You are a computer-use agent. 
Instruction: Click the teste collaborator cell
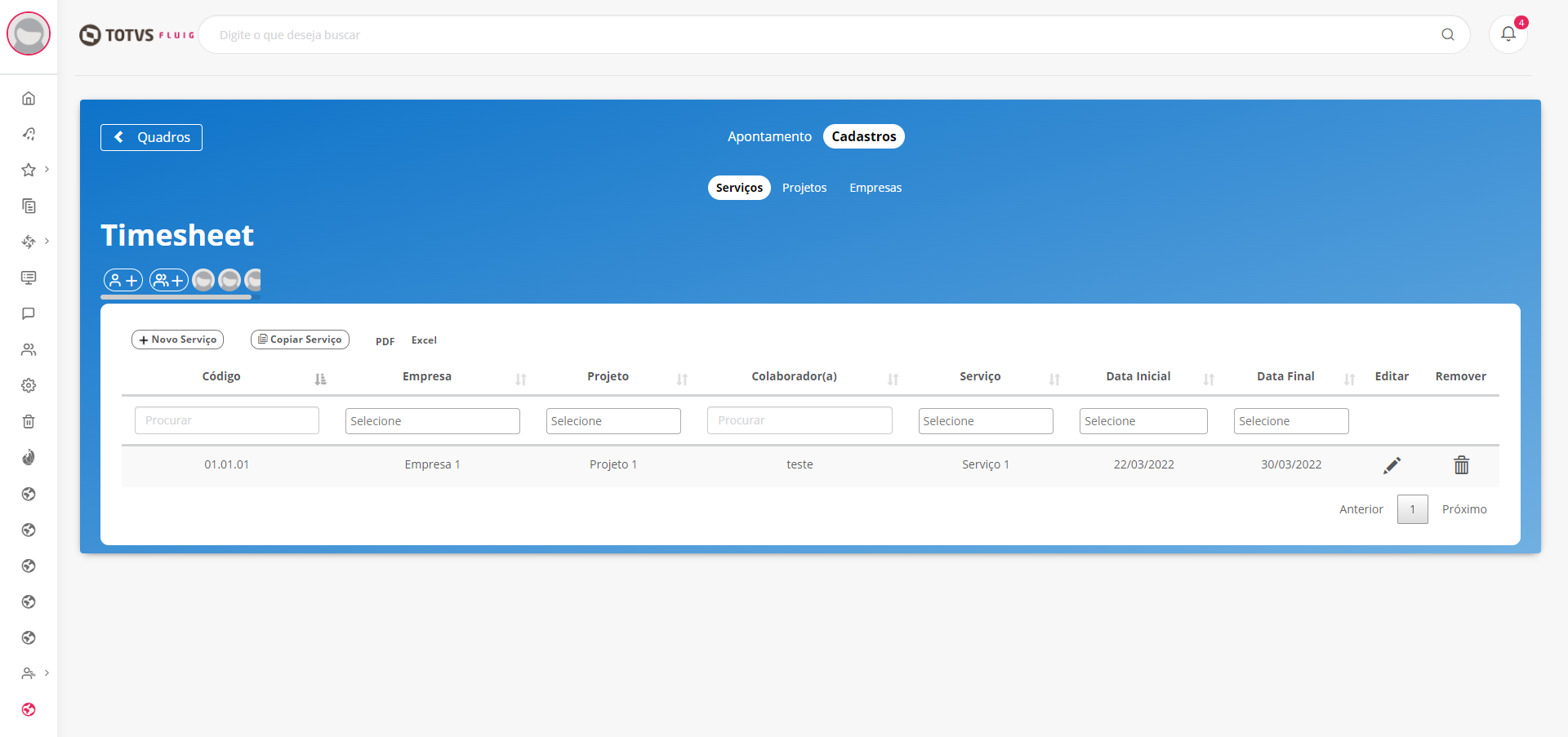click(x=800, y=464)
